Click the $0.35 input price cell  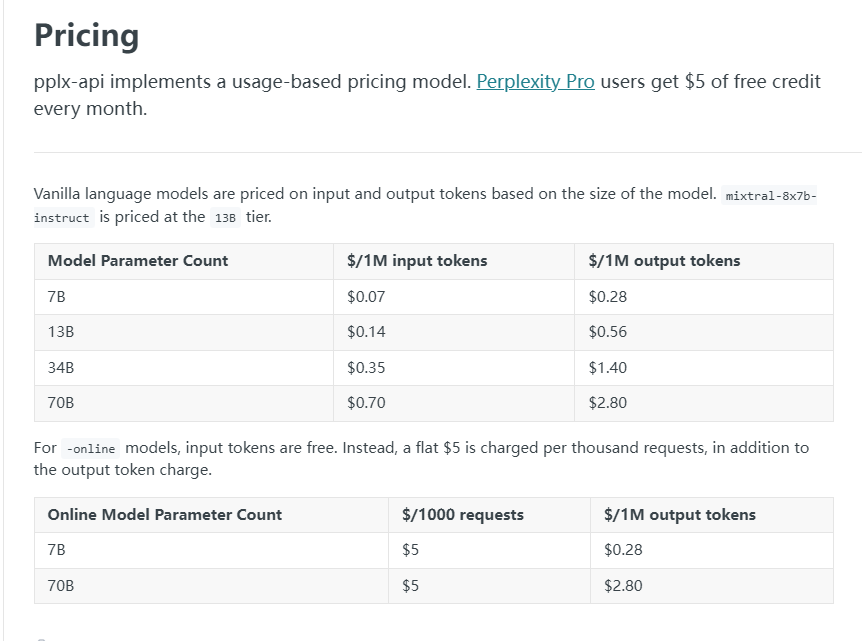coord(366,368)
